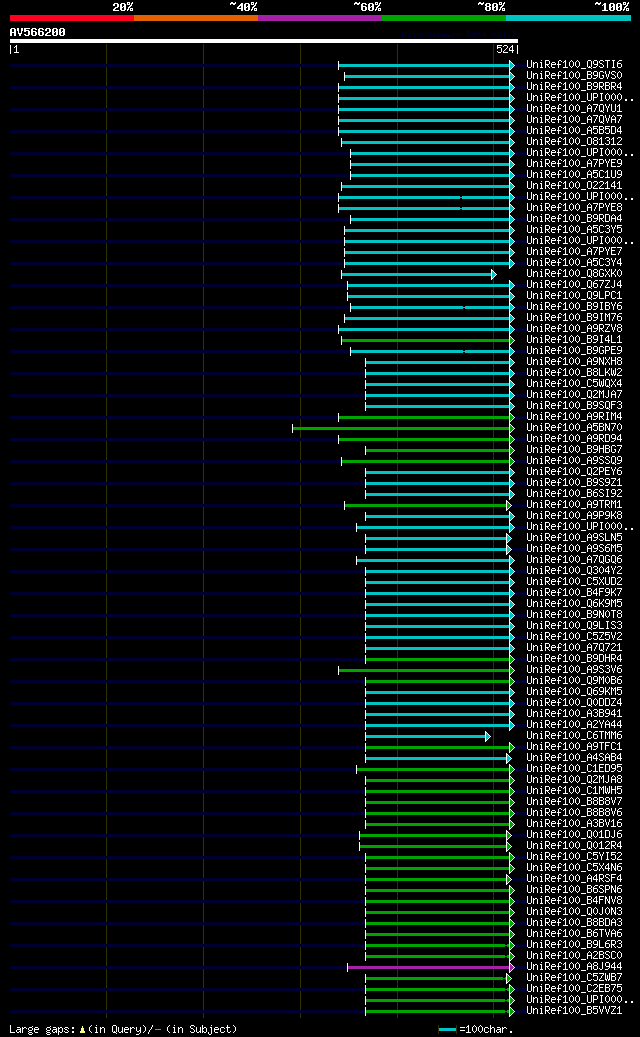Select the UniRef100_A5C3Y4 label

[x=574, y=263]
